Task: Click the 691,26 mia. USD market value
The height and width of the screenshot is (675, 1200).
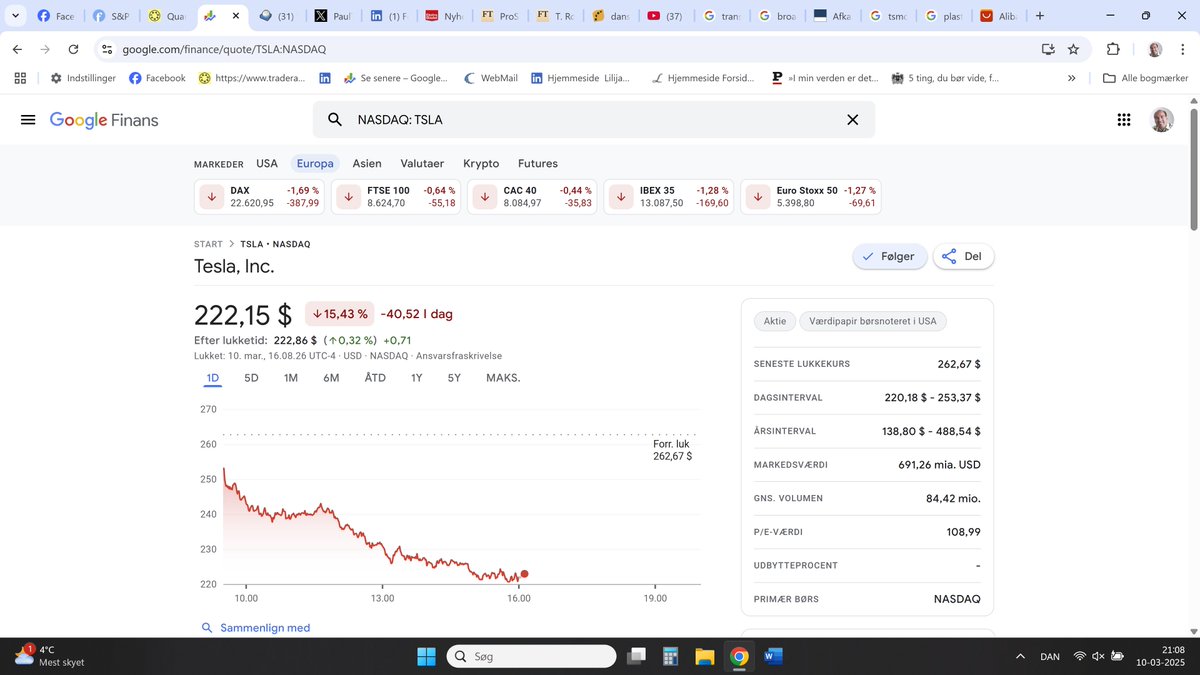Action: pyautogui.click(x=939, y=465)
